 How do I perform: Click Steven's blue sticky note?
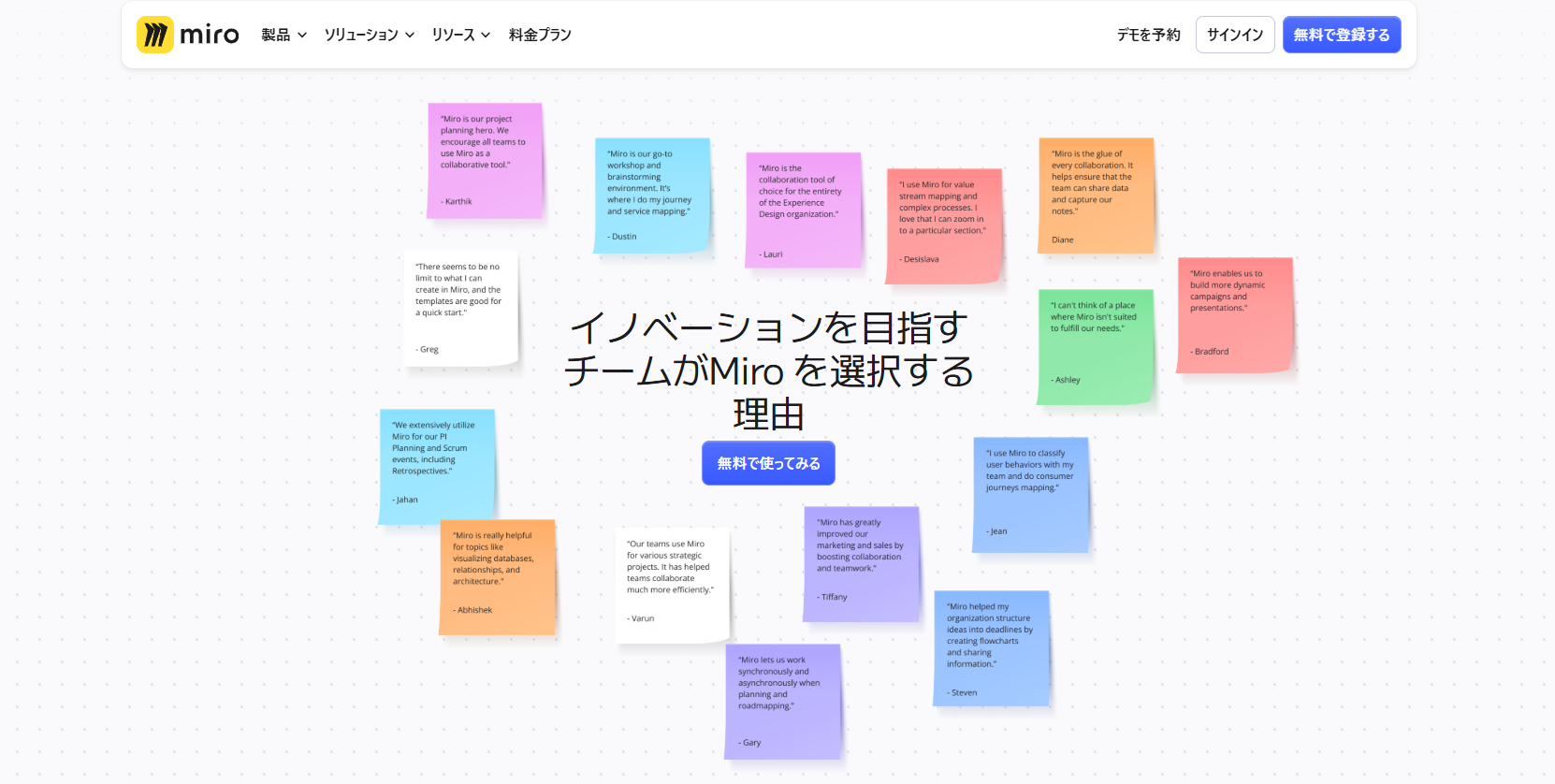[991, 648]
